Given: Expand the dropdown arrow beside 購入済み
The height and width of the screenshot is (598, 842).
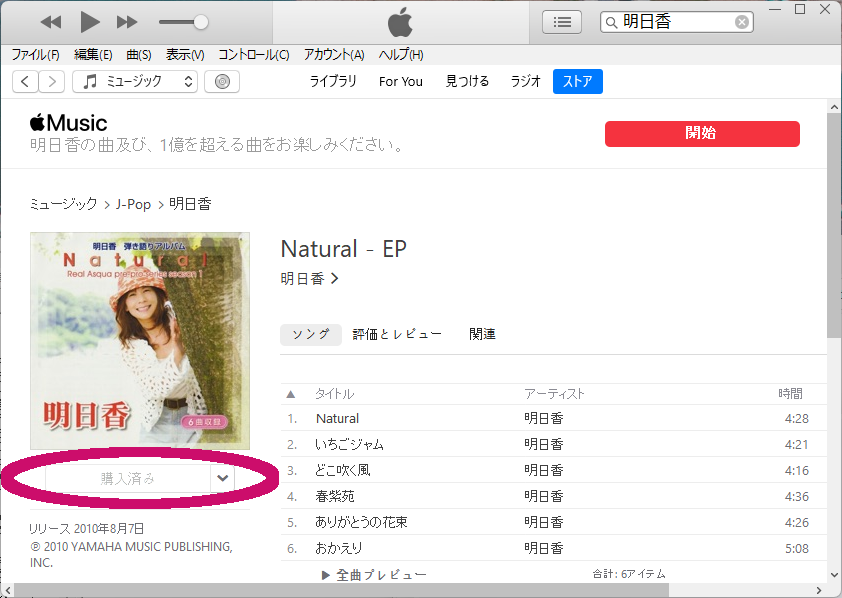Looking at the screenshot, I should pos(222,478).
